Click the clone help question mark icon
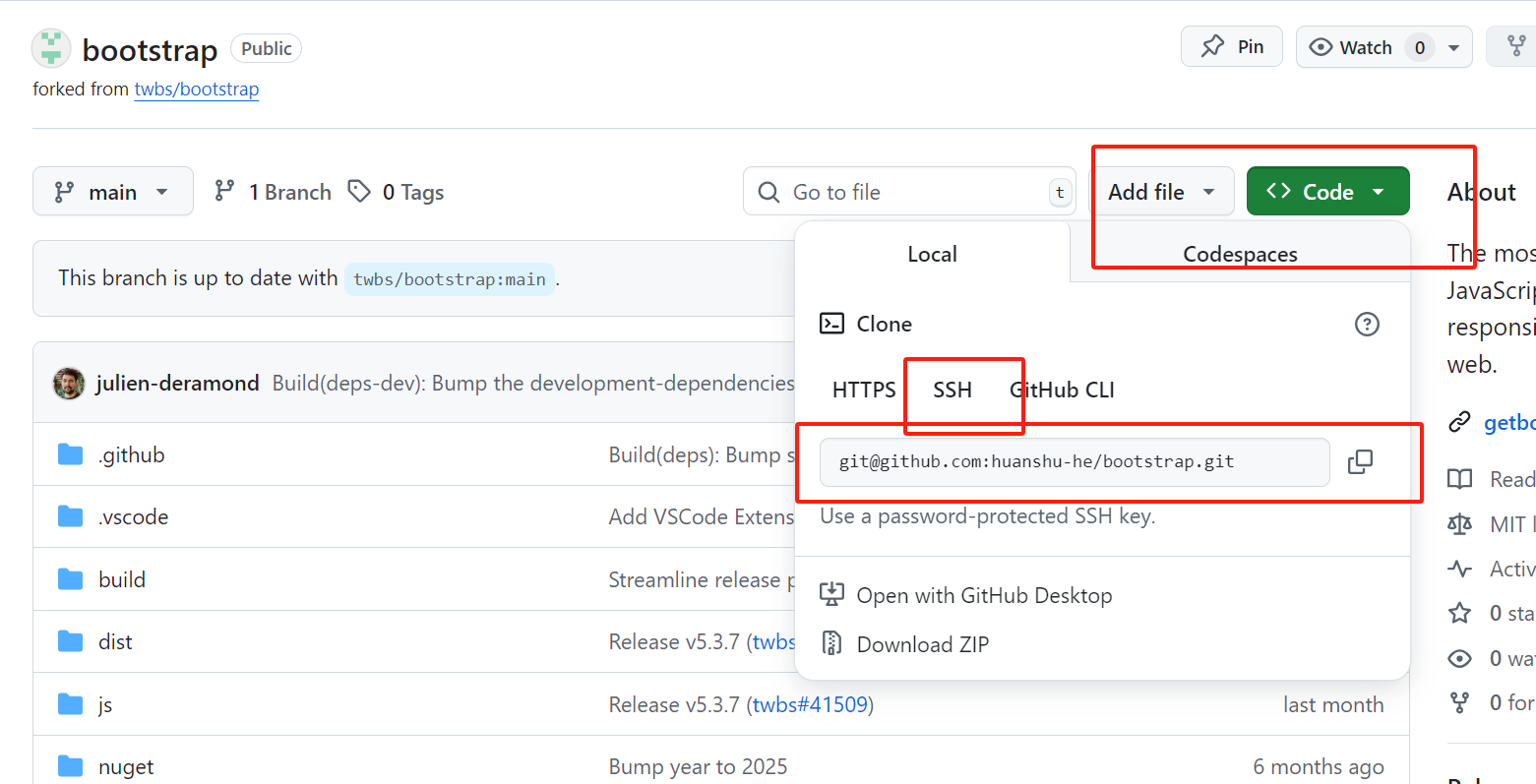Viewport: 1536px width, 784px height. (1367, 324)
